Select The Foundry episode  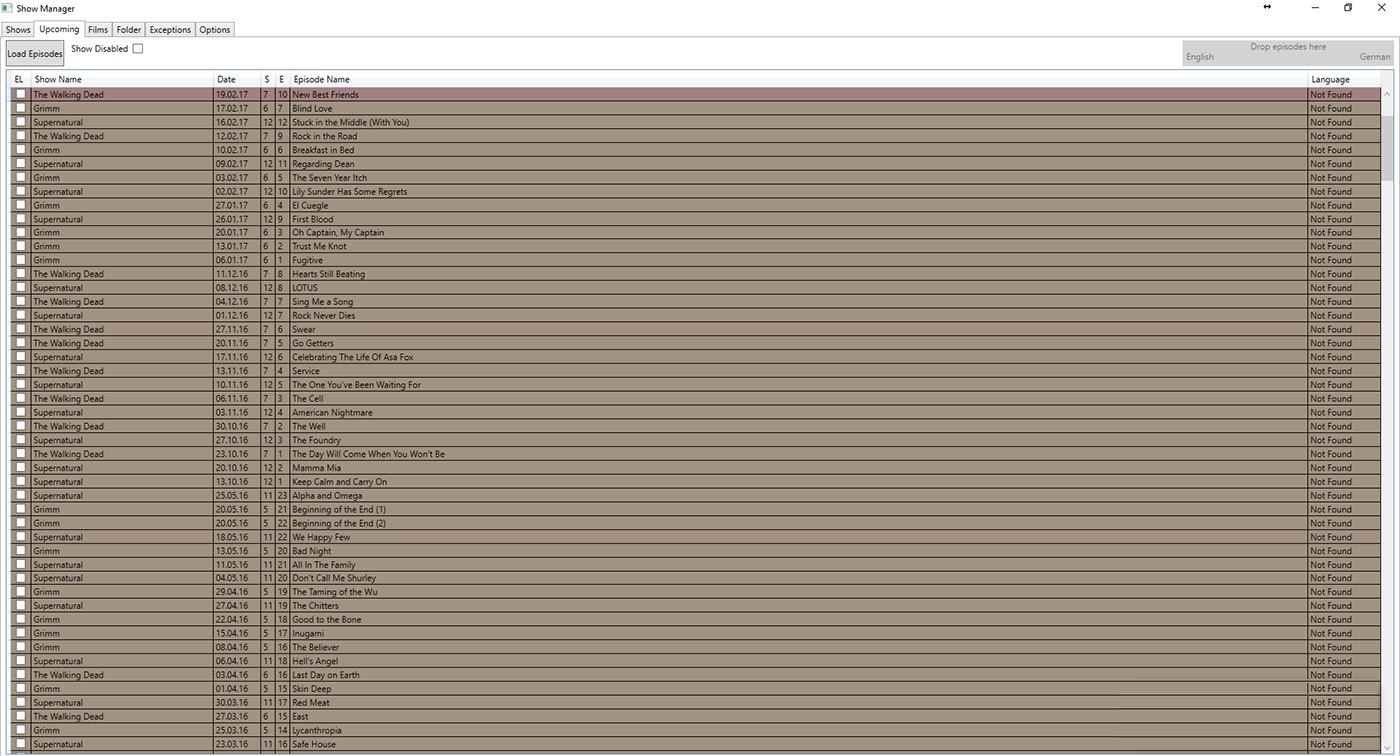[x=316, y=440]
